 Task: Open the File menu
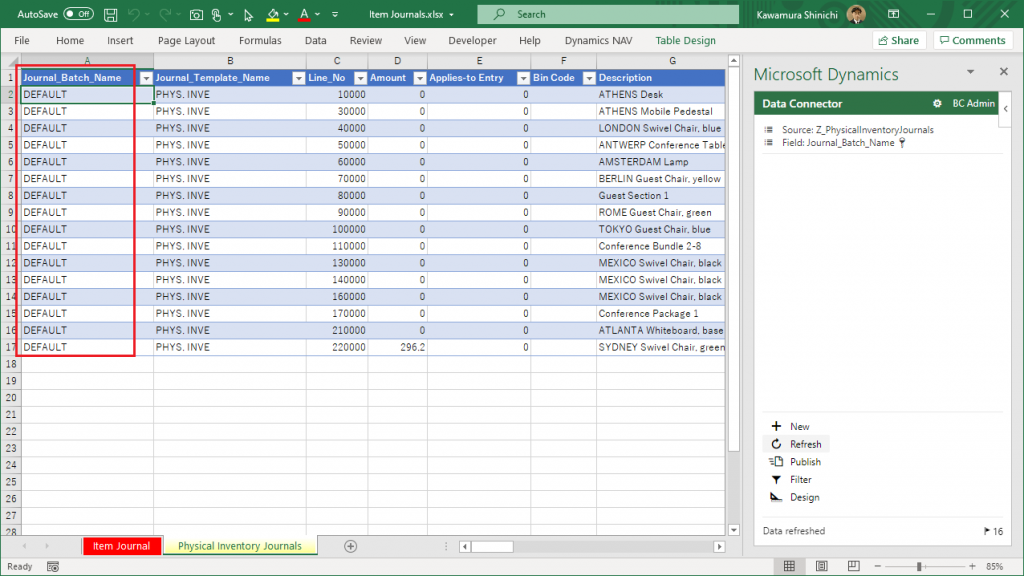tap(22, 40)
